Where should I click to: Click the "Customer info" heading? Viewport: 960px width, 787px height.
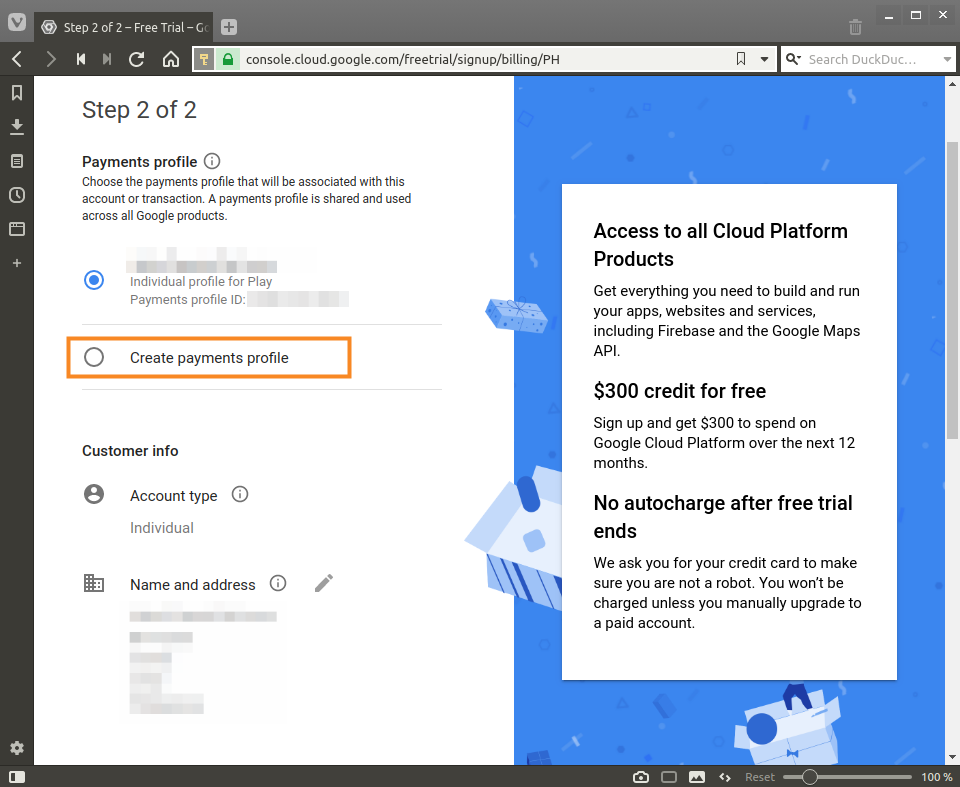[130, 451]
